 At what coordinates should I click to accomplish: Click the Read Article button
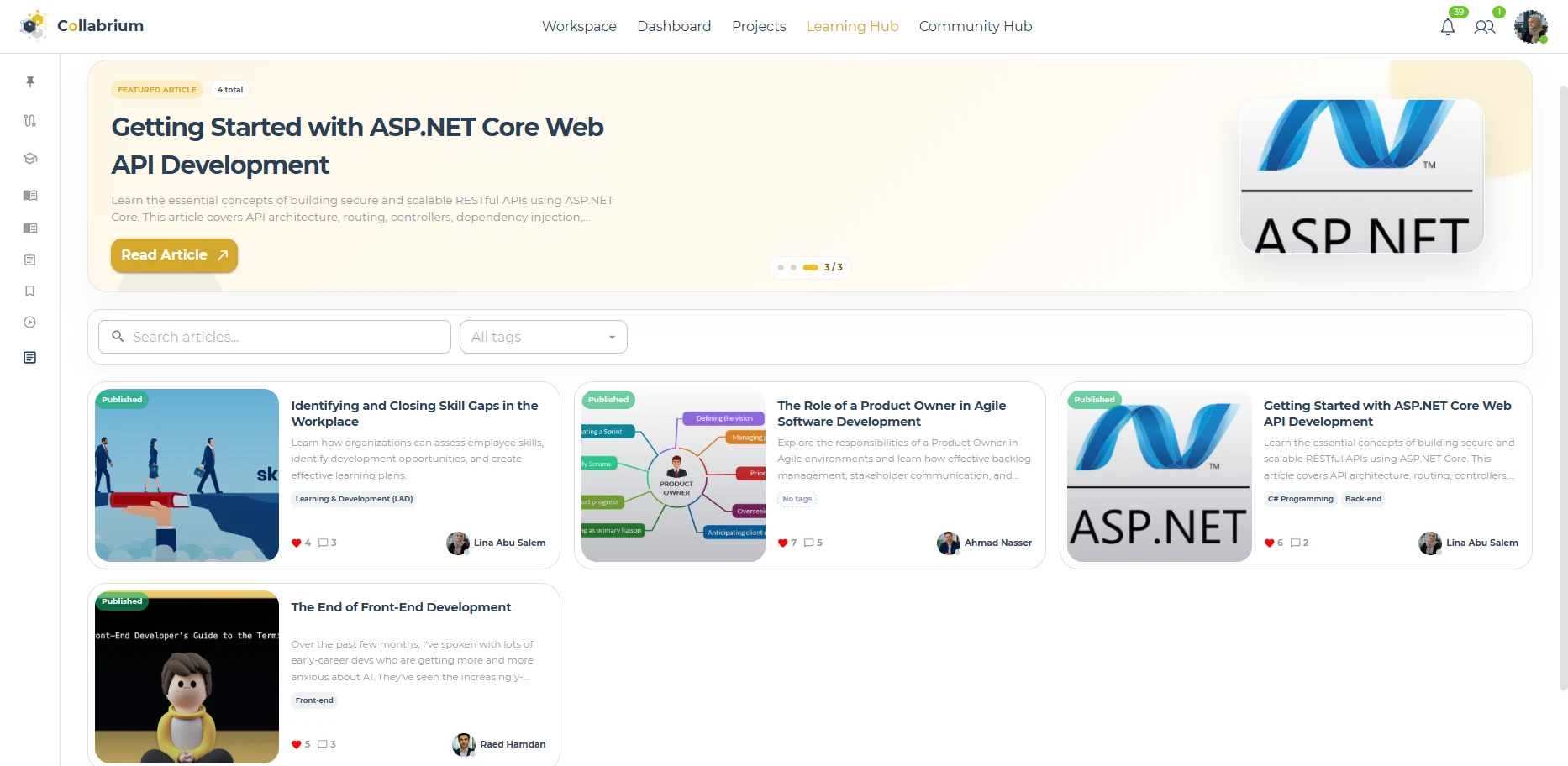174,255
